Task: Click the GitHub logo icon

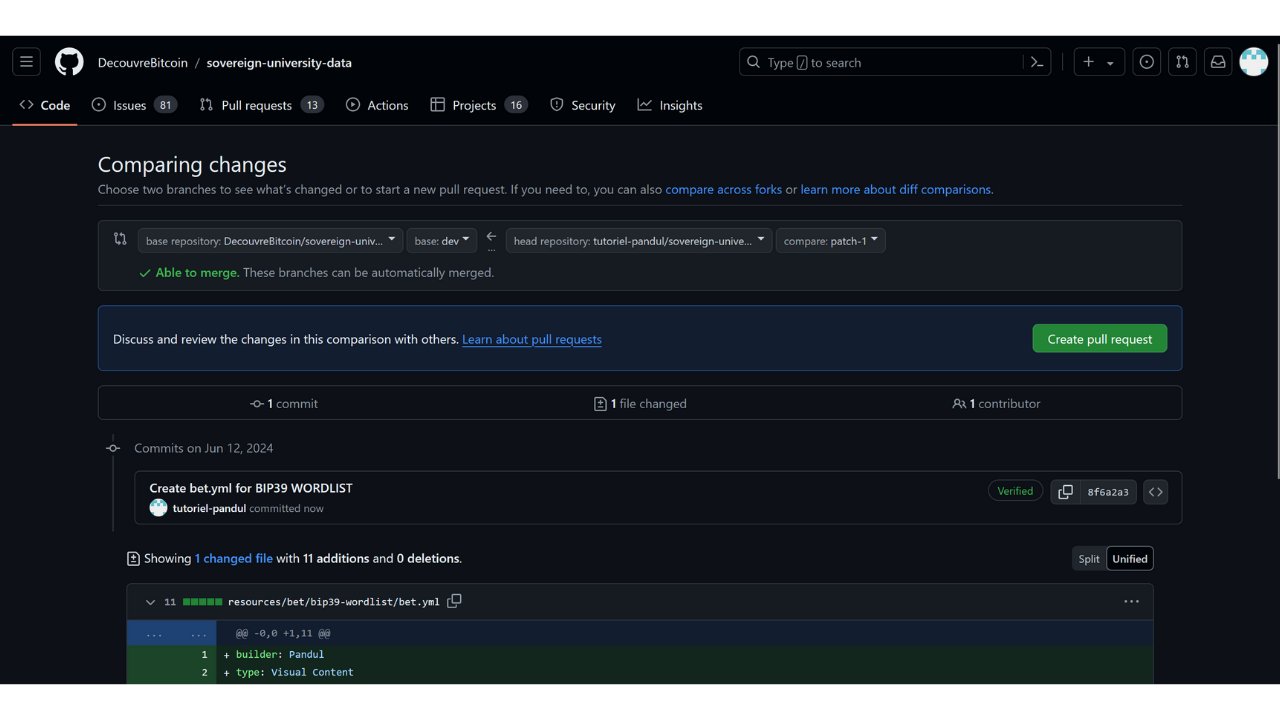Action: point(69,62)
